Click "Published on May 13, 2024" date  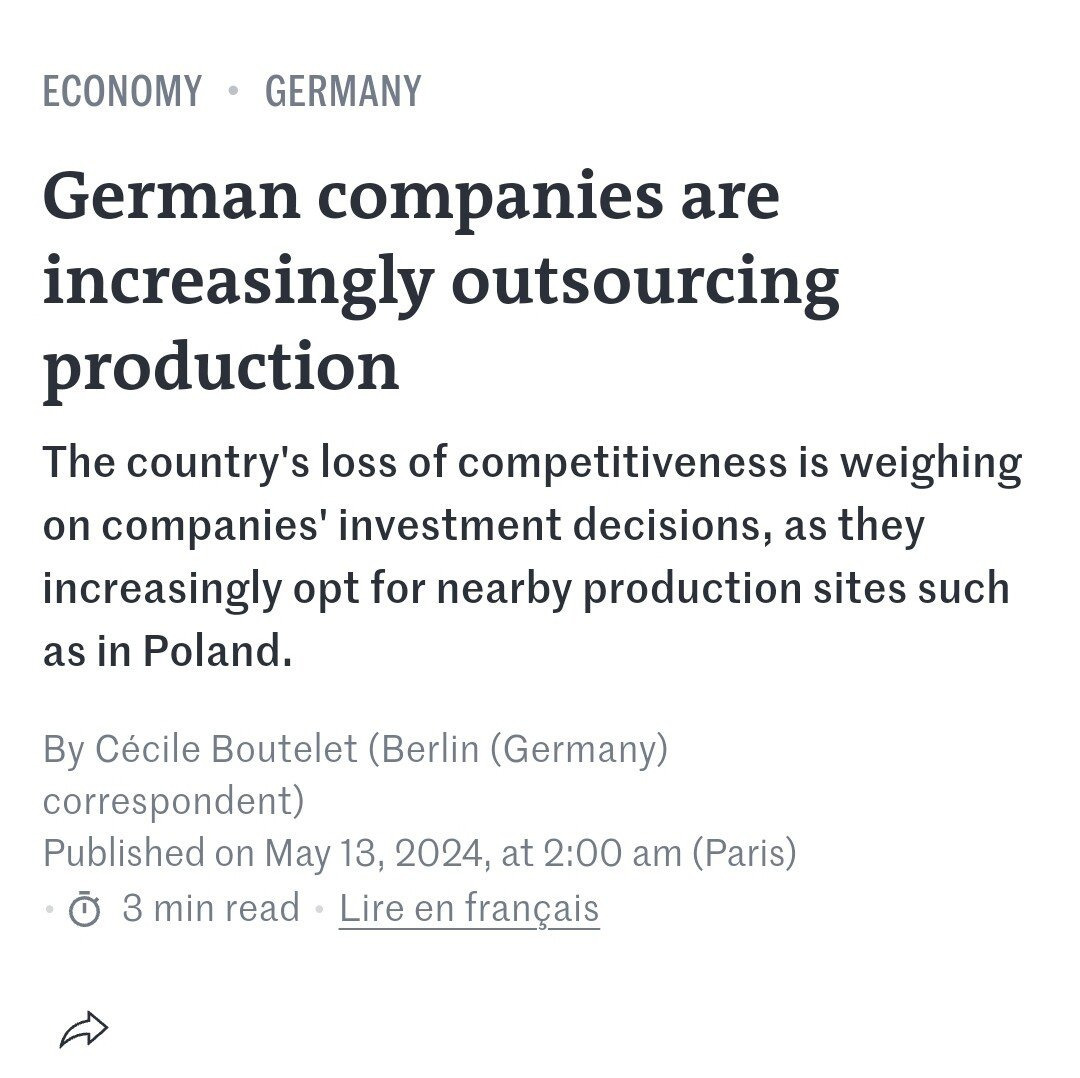pyautogui.click(x=264, y=854)
